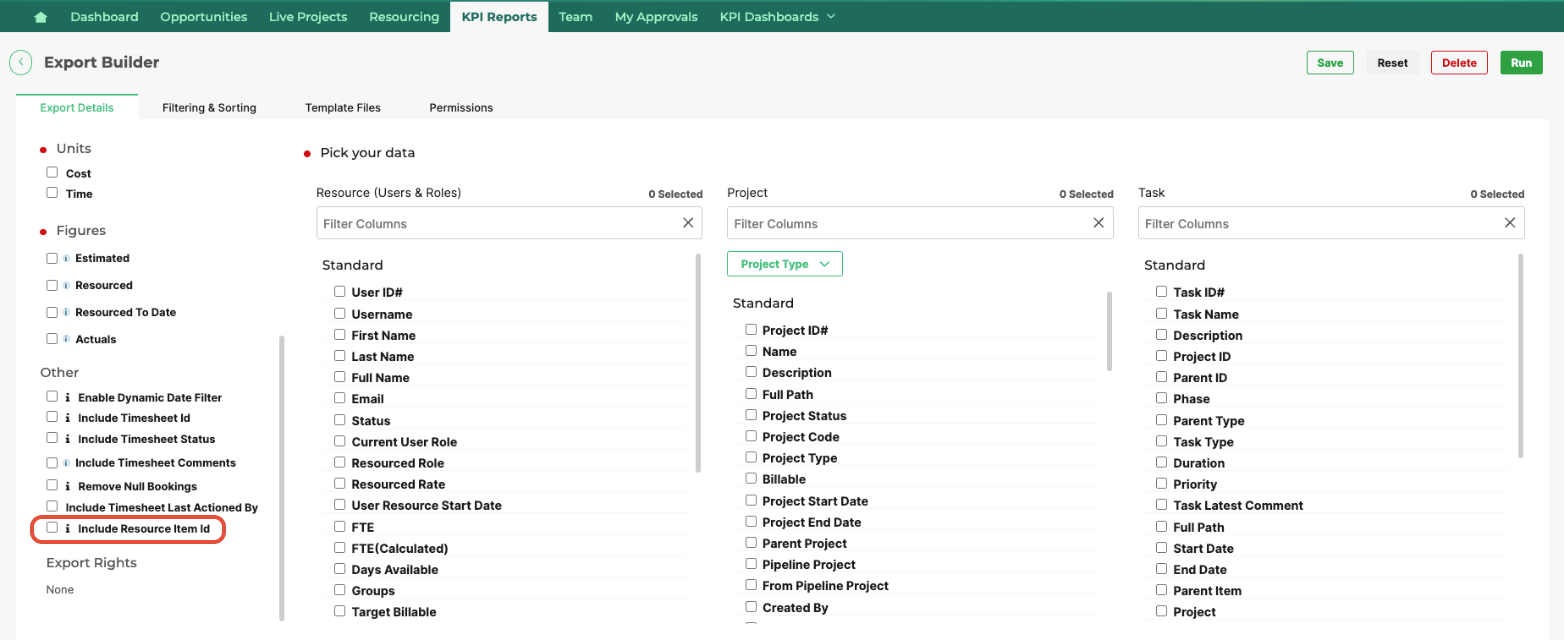The width and height of the screenshot is (1564, 640).
Task: Enable the Estimated figures checkbox
Action: [x=52, y=258]
